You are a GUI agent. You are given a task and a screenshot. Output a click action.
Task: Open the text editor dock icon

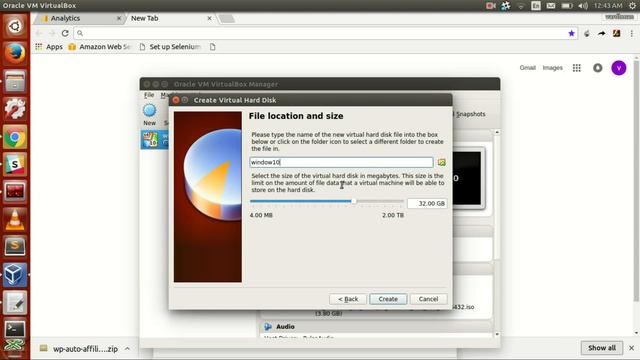(15, 302)
